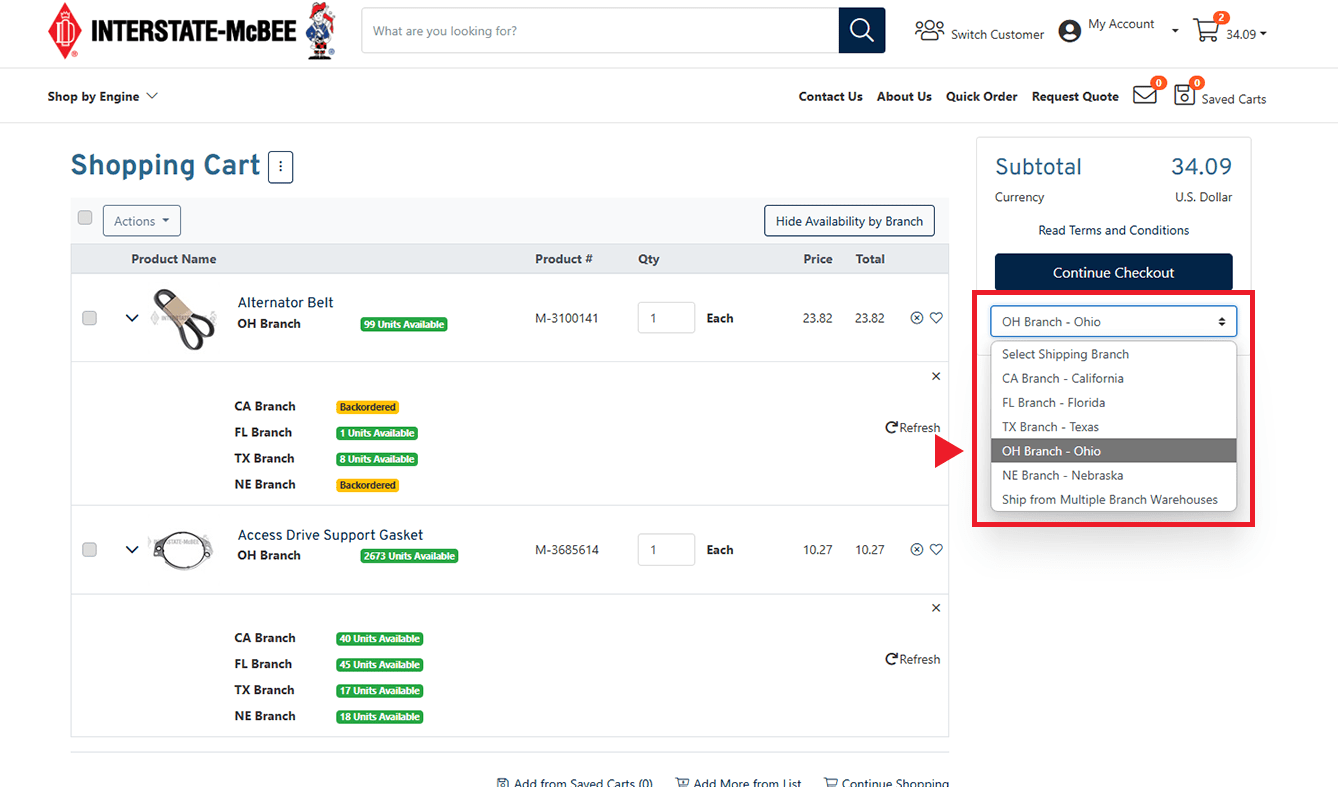Image resolution: width=1338 pixels, height=787 pixels.
Task: Choose Select Shipping Branch option
Action: 1113,354
